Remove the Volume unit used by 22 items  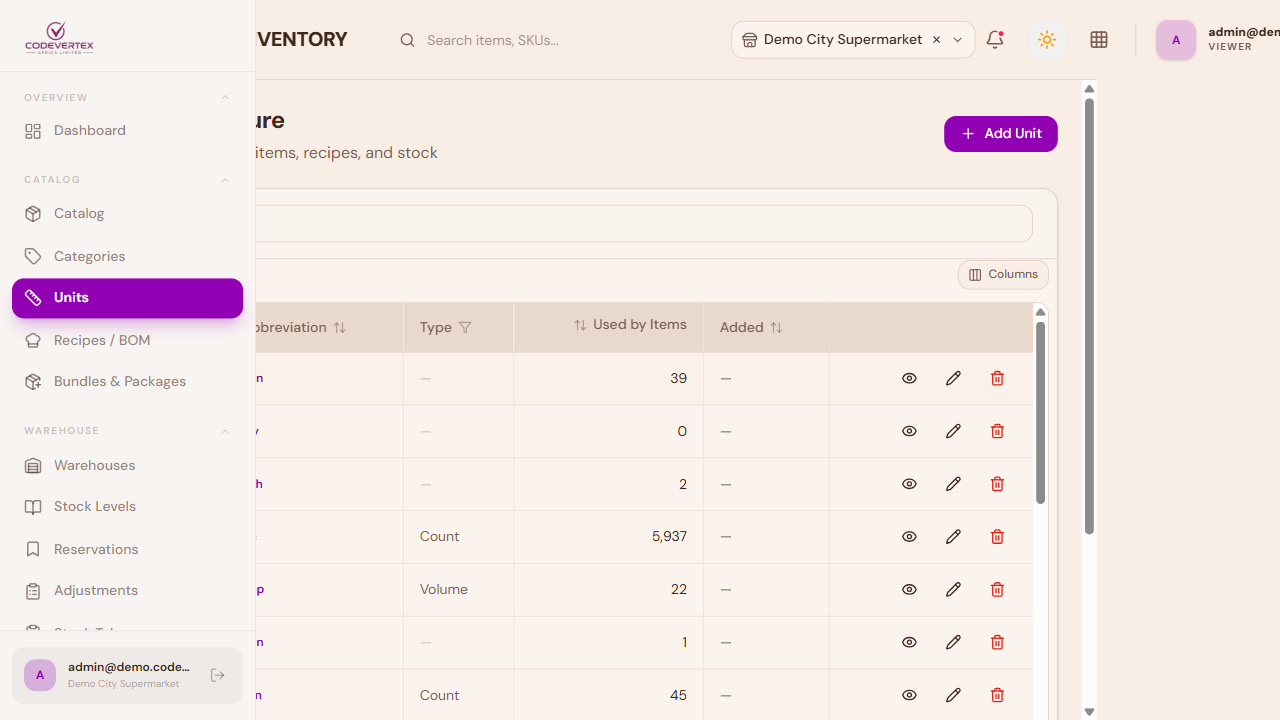(997, 590)
